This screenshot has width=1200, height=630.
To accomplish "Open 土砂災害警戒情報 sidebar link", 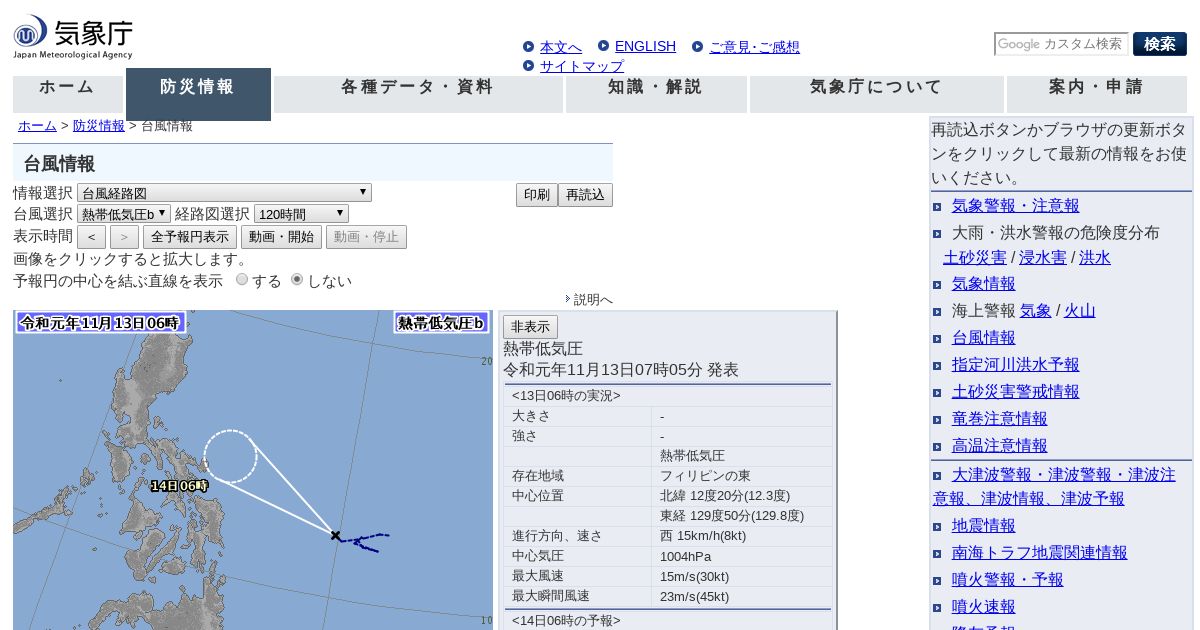I will [1015, 392].
